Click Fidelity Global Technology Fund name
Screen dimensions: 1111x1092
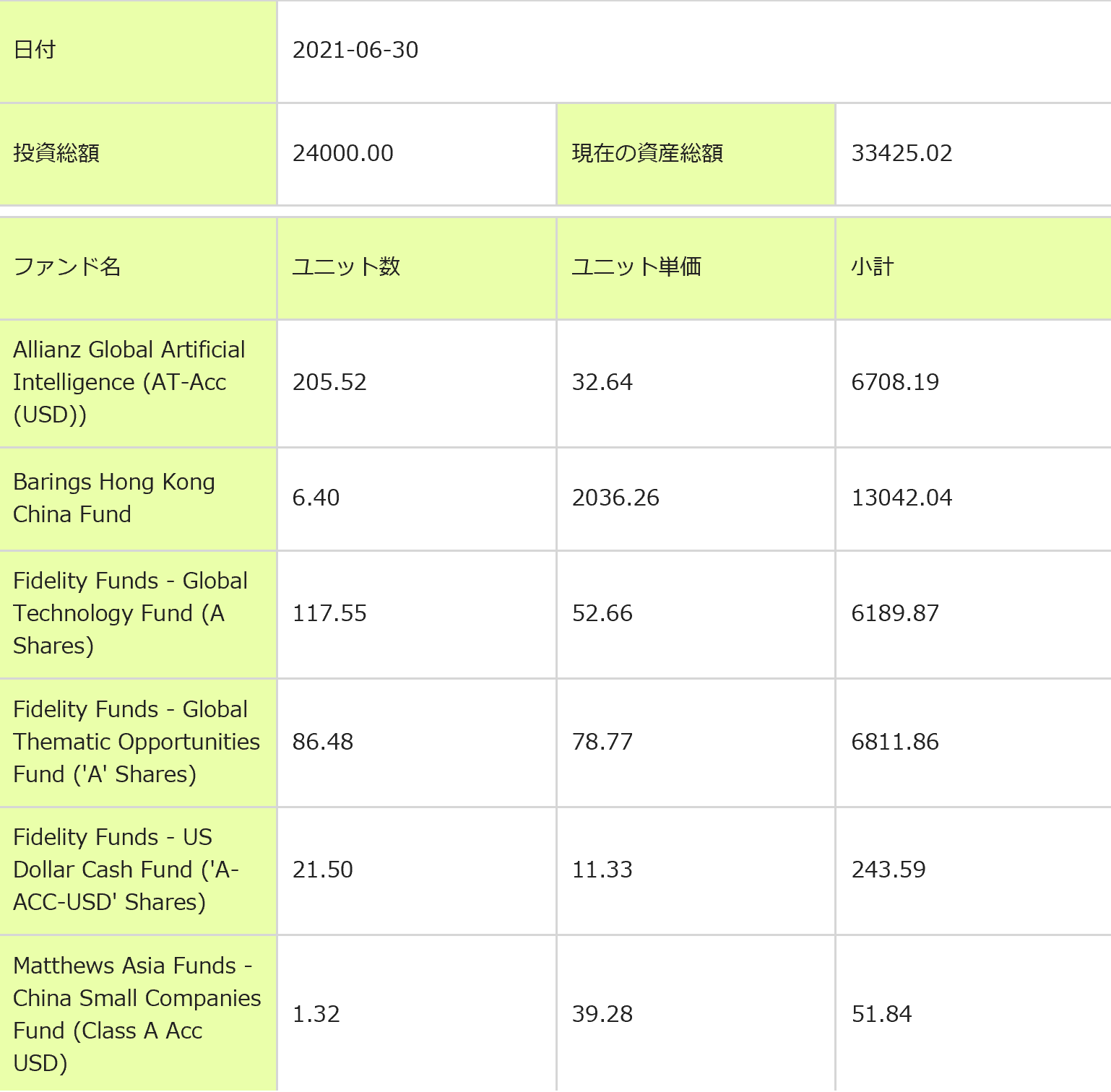click(130, 613)
